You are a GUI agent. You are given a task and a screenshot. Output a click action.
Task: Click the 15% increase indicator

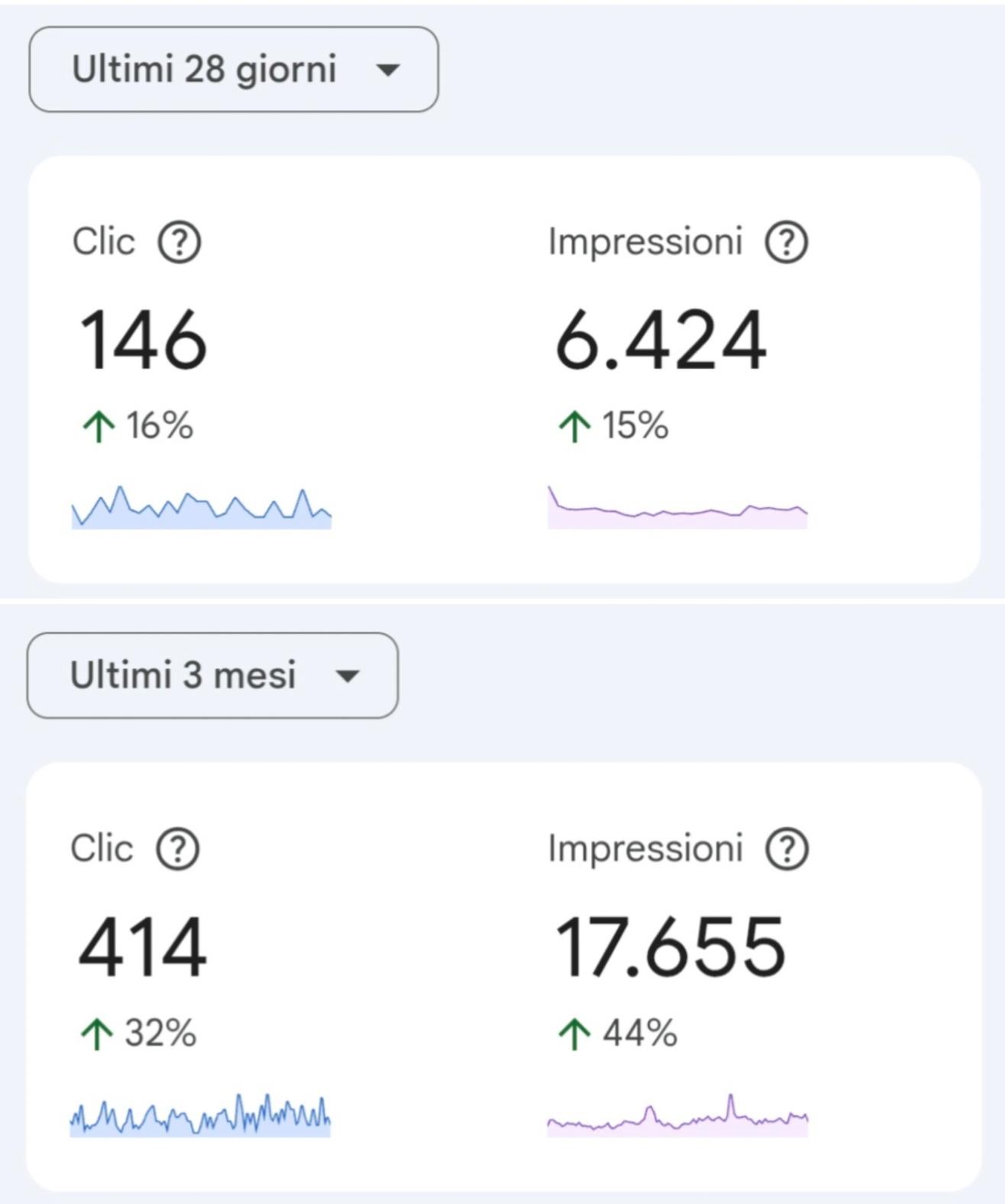[x=614, y=426]
